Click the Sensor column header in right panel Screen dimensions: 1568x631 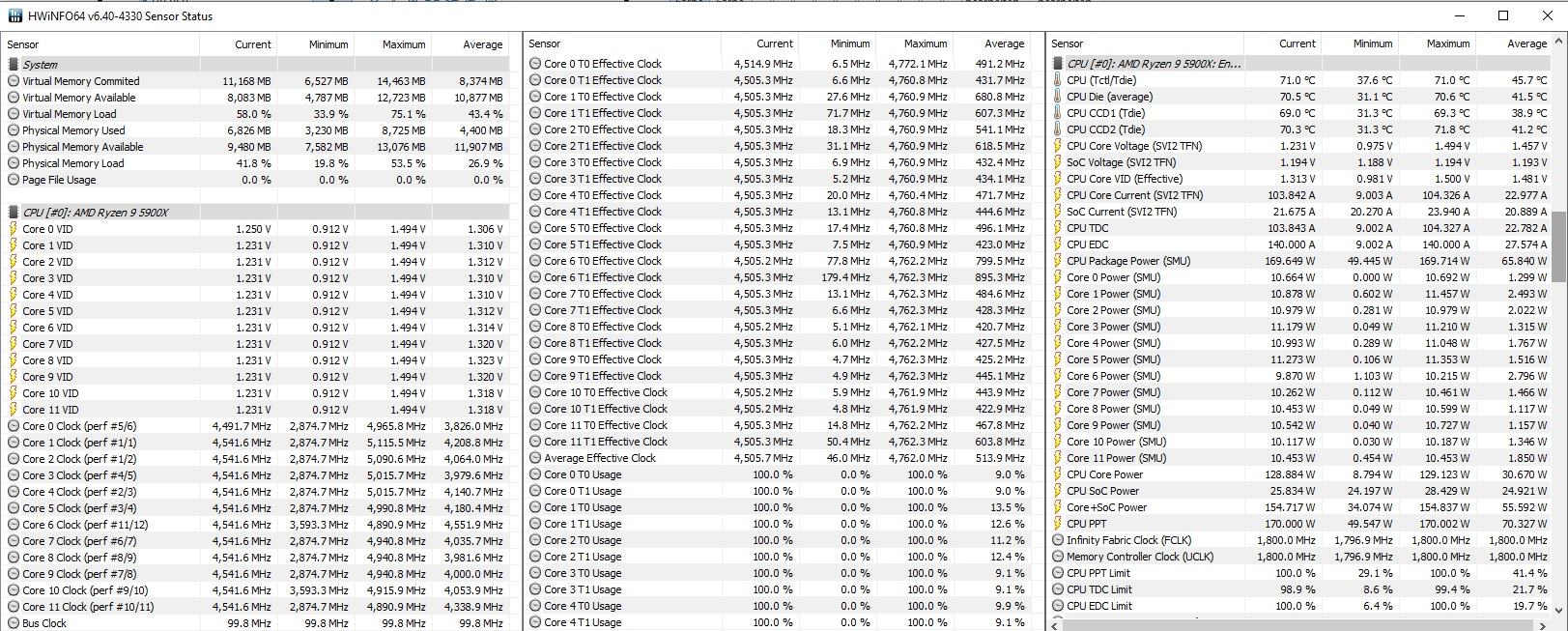point(1145,43)
